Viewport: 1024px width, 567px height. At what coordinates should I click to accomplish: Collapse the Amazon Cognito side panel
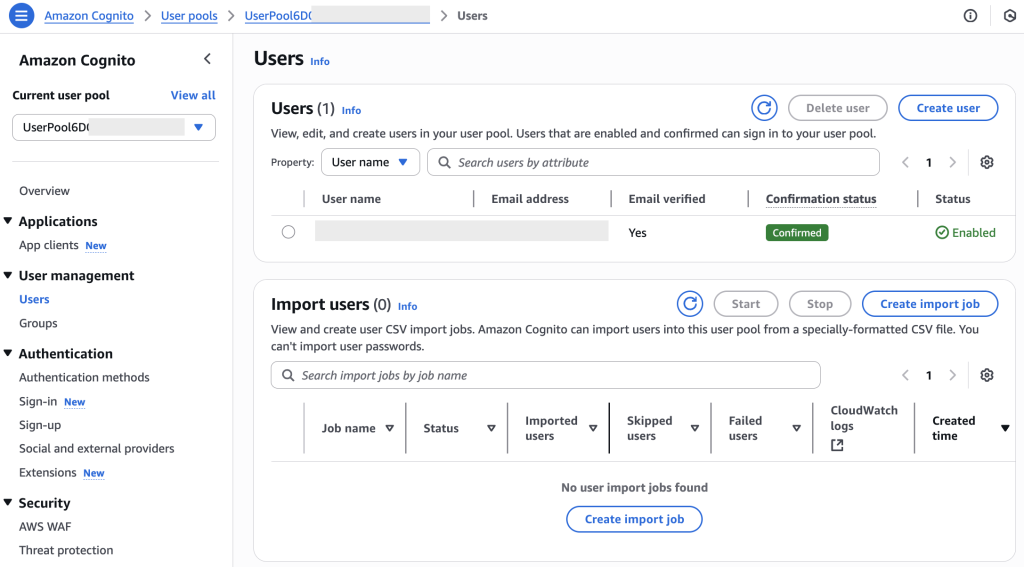click(x=208, y=59)
